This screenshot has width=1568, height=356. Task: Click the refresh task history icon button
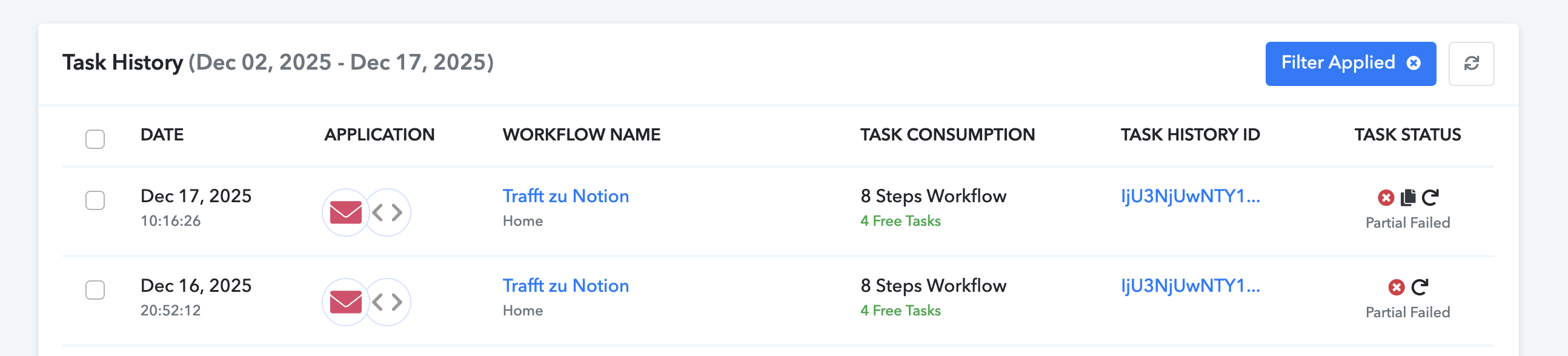(x=1470, y=64)
